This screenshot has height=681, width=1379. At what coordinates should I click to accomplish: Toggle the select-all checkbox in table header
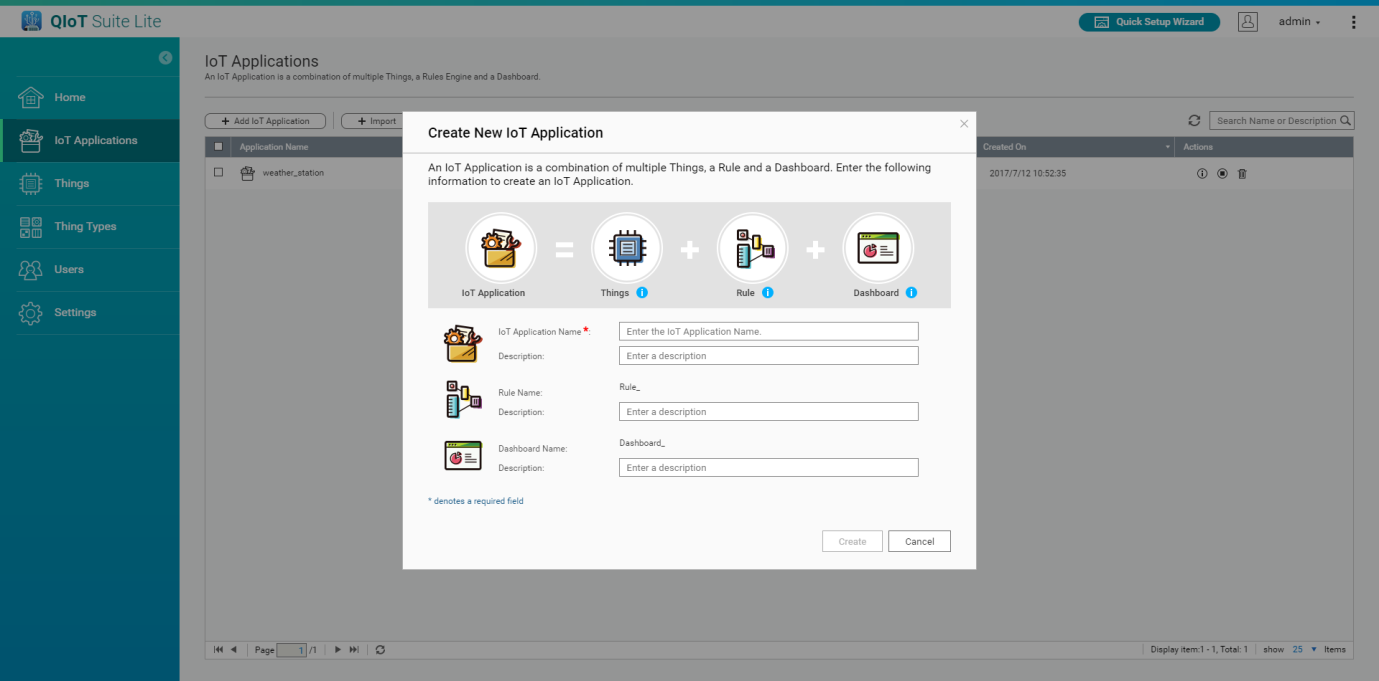219,147
